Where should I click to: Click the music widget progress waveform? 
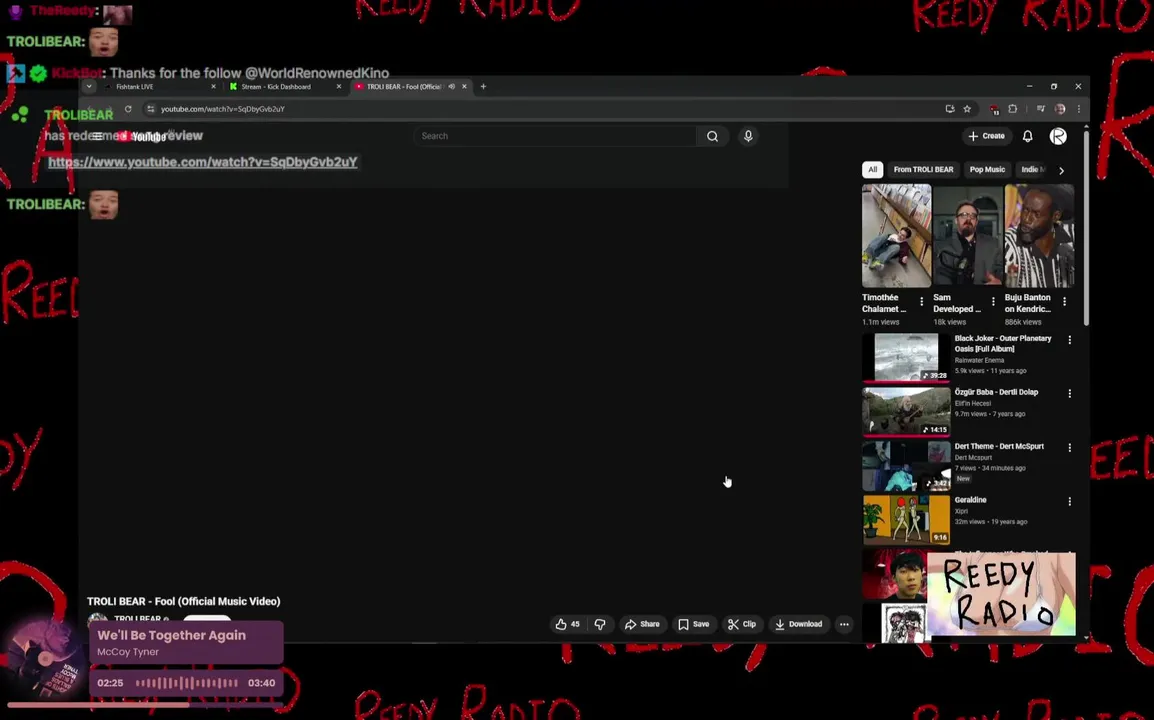coord(186,683)
